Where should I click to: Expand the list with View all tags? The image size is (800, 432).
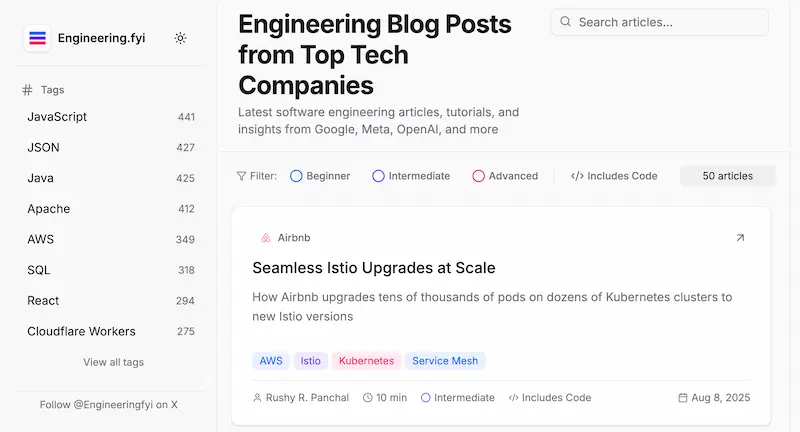113,362
